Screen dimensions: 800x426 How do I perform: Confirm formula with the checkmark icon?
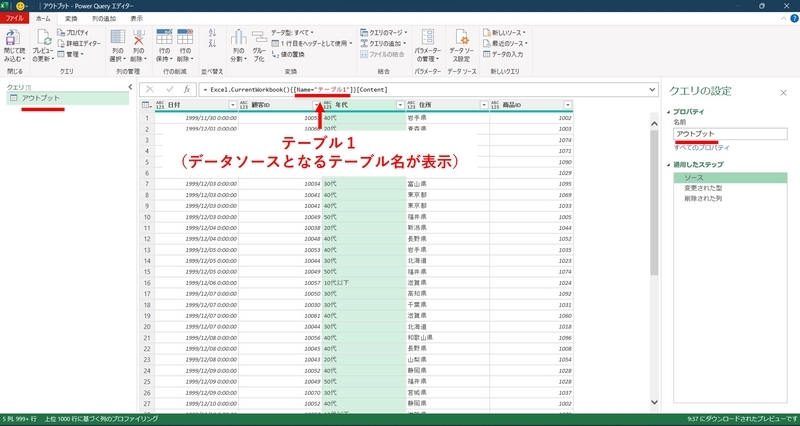coord(169,89)
